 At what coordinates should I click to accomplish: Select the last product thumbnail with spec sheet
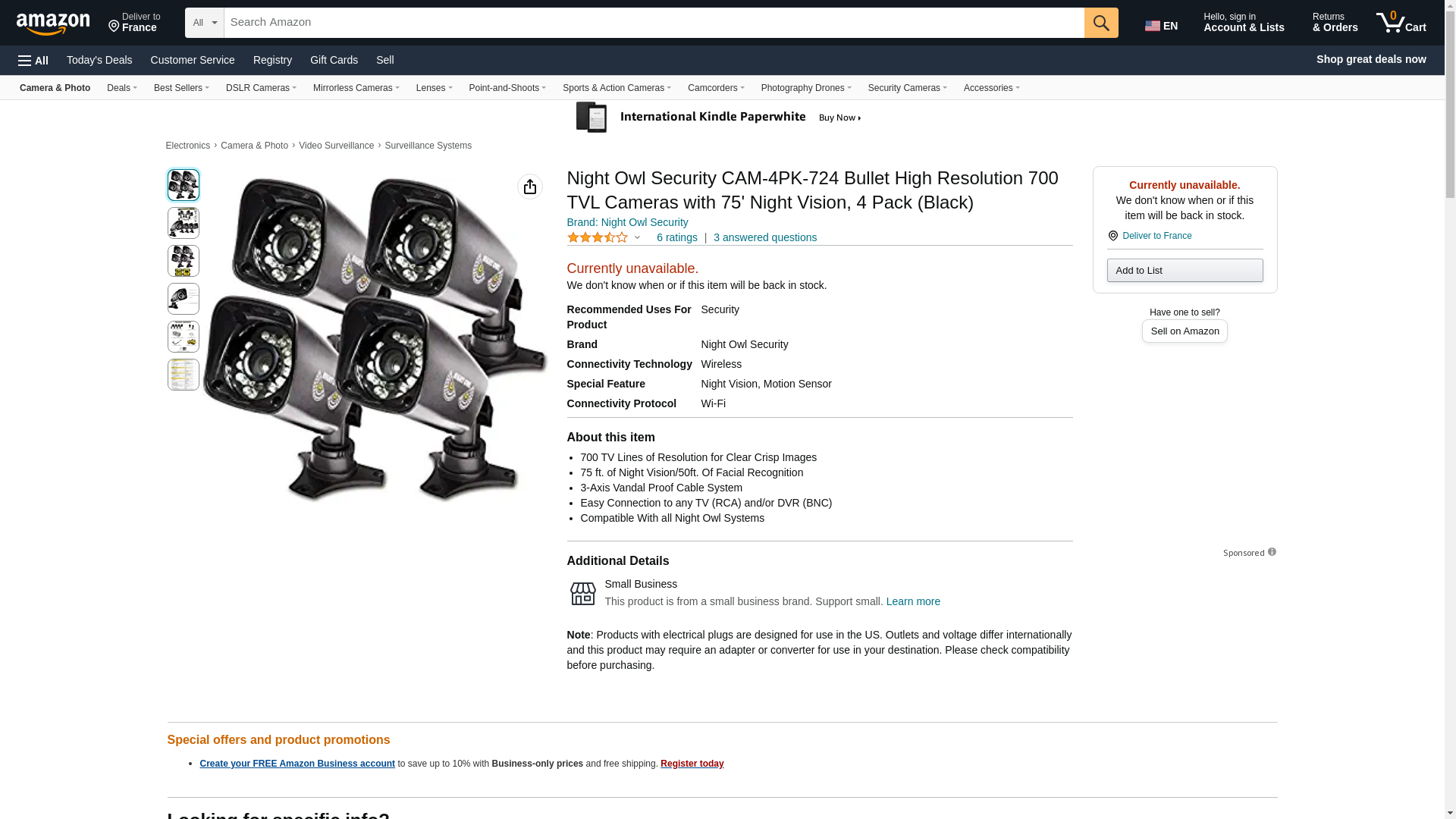[x=184, y=375]
